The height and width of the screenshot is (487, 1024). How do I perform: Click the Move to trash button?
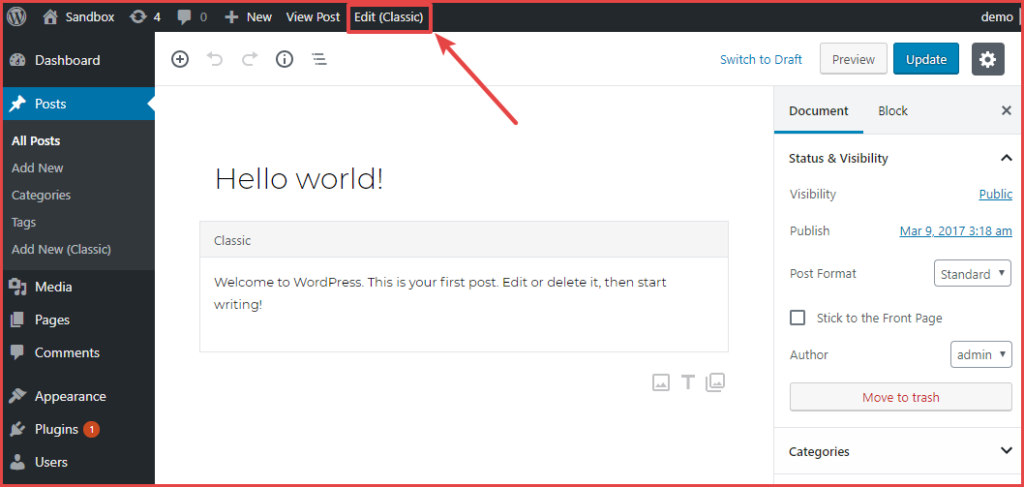(x=901, y=397)
